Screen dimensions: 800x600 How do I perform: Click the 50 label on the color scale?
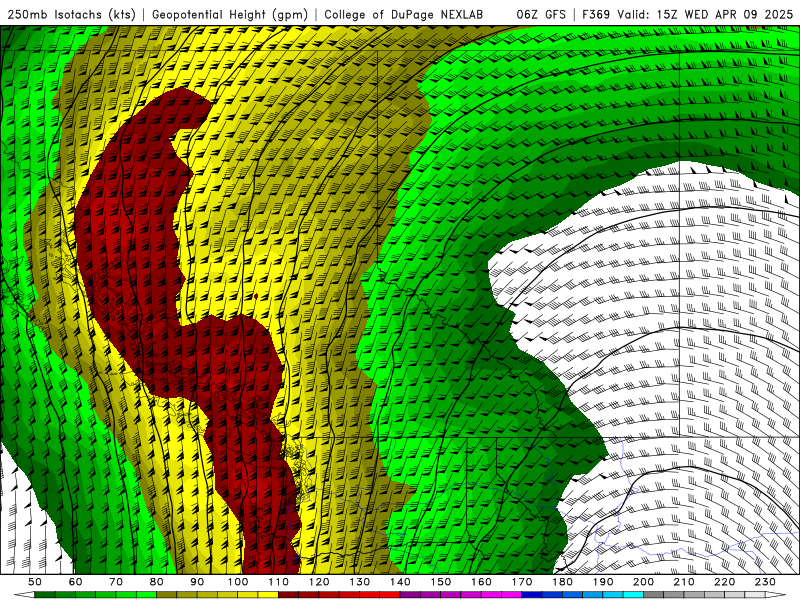[x=35, y=582]
